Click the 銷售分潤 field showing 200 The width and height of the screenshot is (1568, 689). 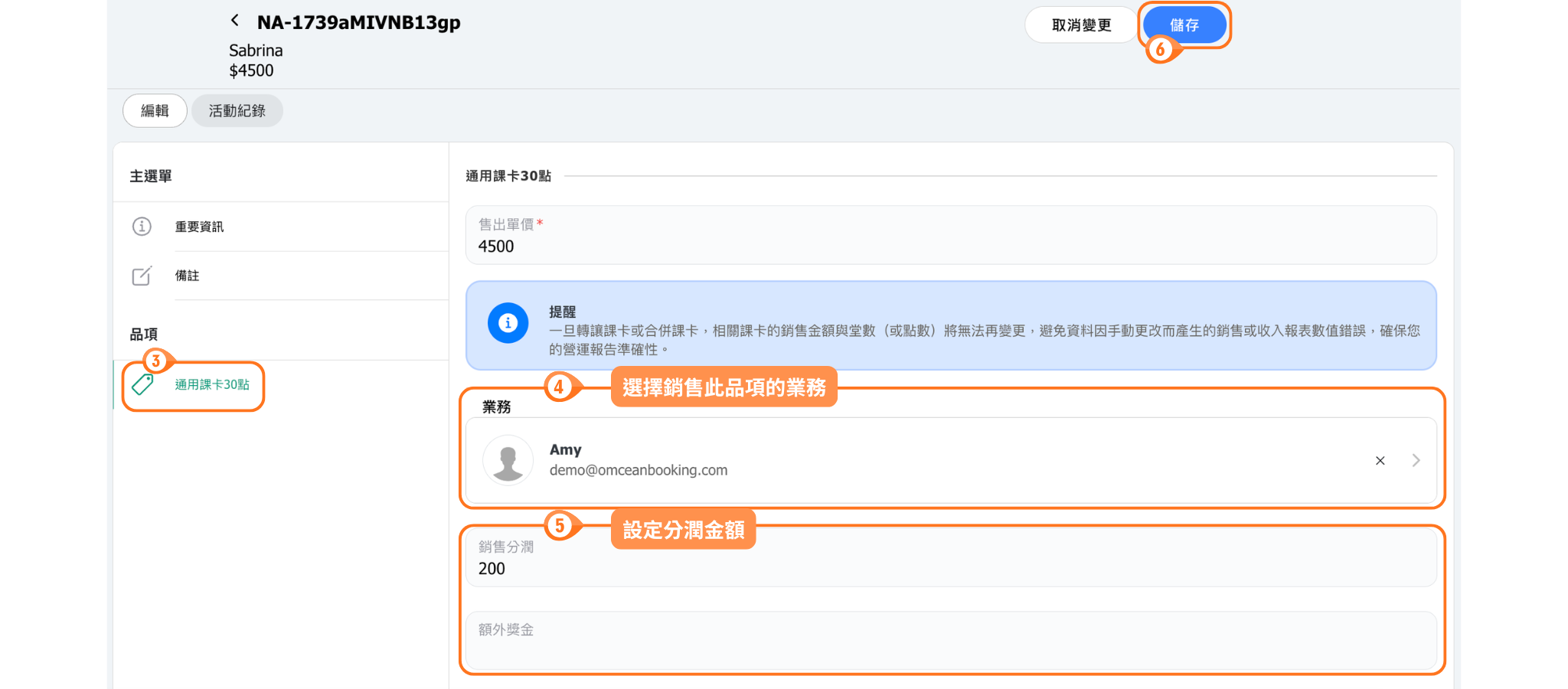point(949,568)
